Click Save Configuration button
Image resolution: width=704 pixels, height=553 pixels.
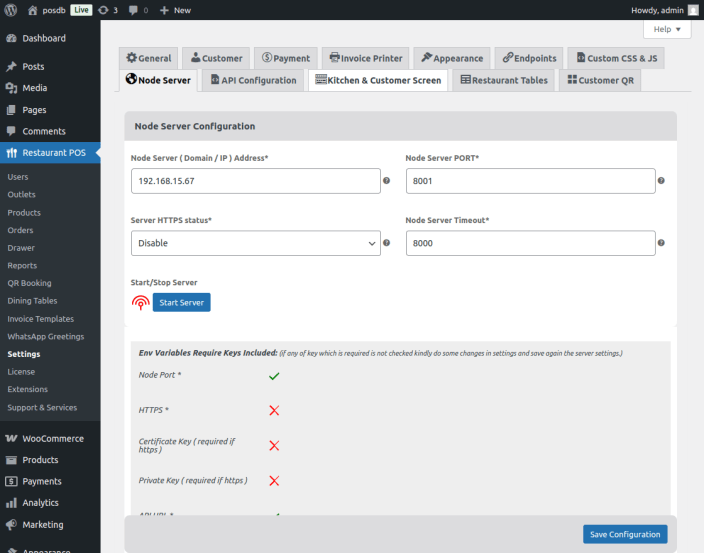(x=624, y=534)
